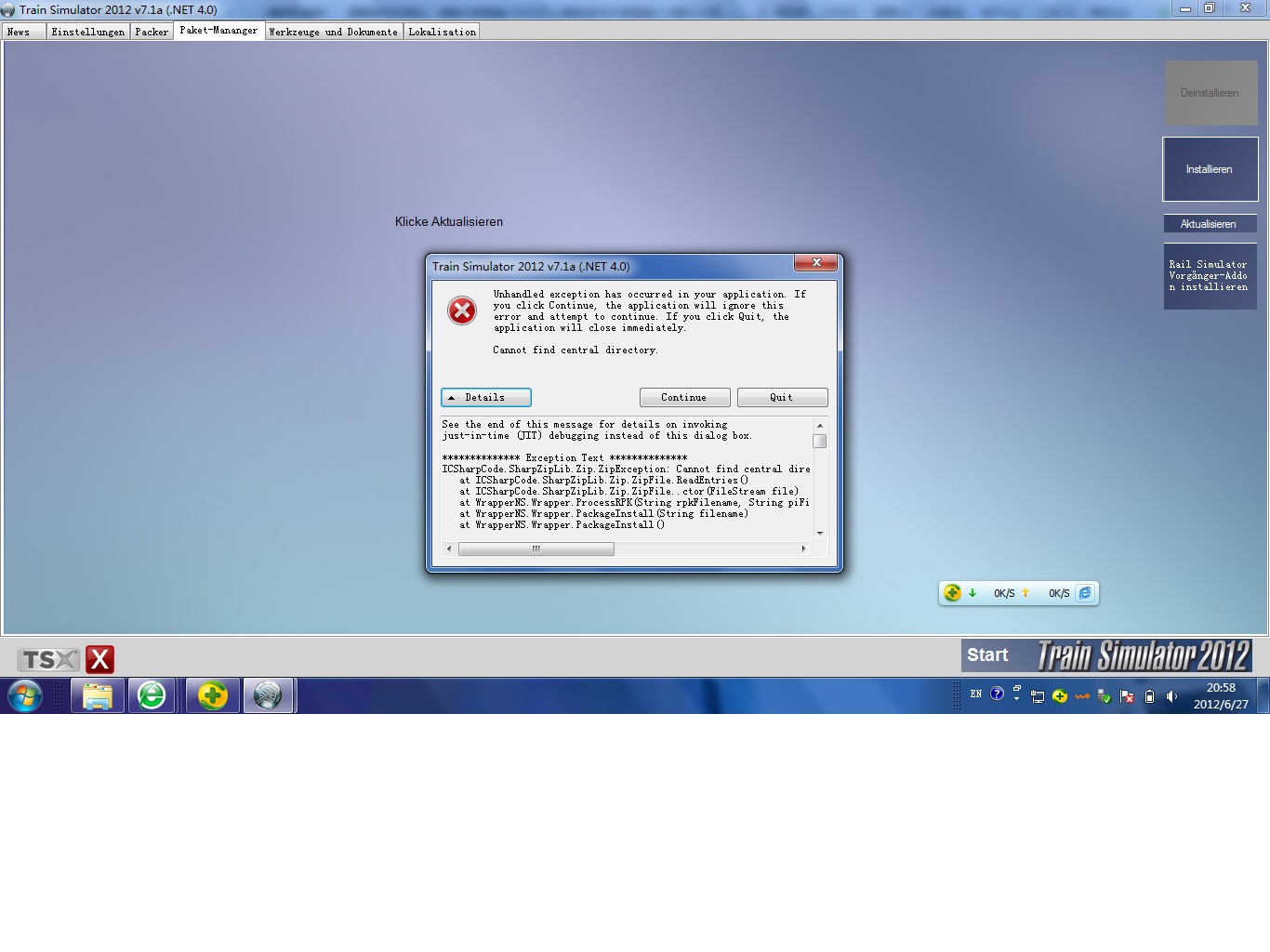Image resolution: width=1270 pixels, height=952 pixels.
Task: Click the right arrow of horizontal details scrollbar
Action: tap(803, 549)
